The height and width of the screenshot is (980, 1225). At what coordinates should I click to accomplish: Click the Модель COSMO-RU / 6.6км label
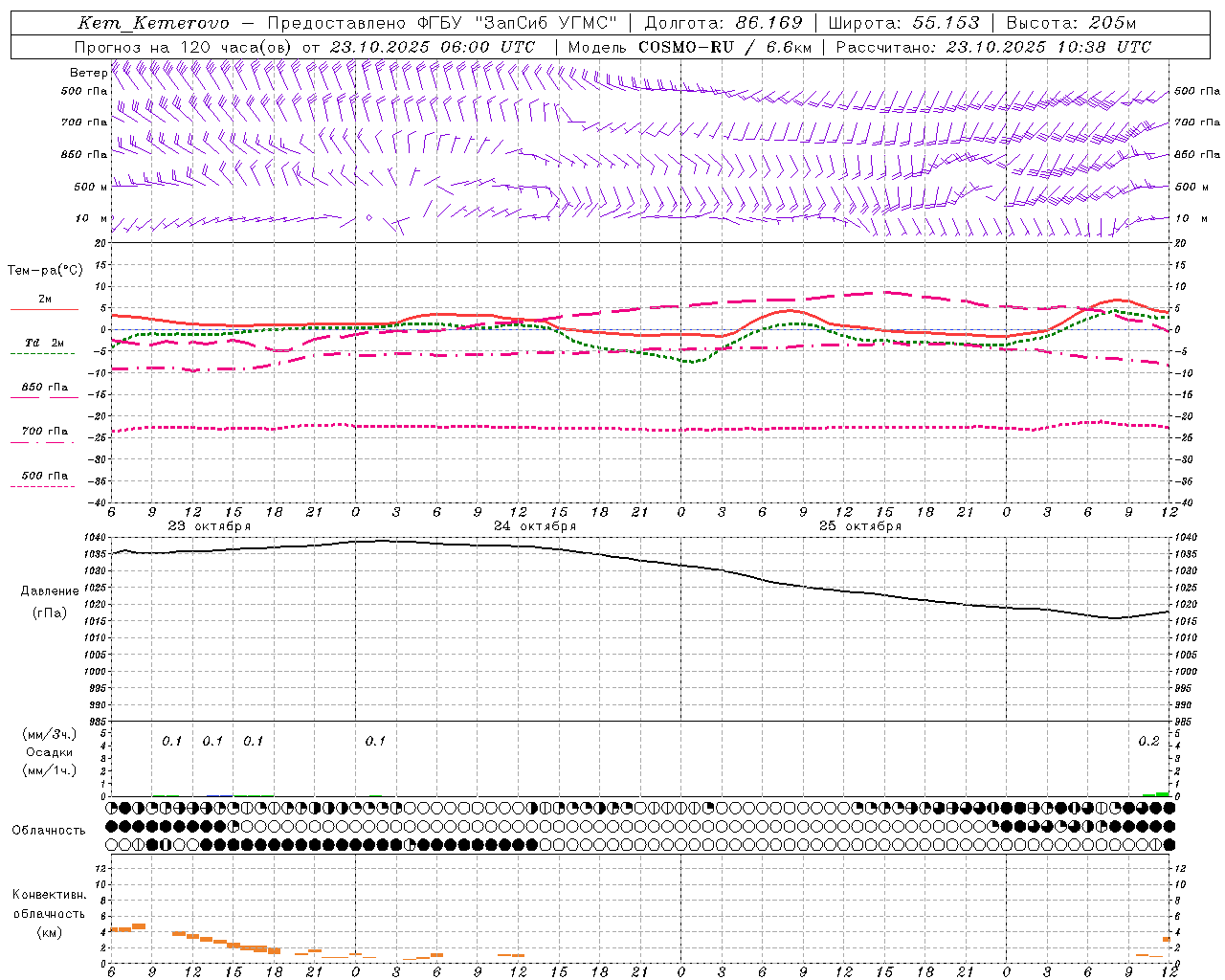689,47
